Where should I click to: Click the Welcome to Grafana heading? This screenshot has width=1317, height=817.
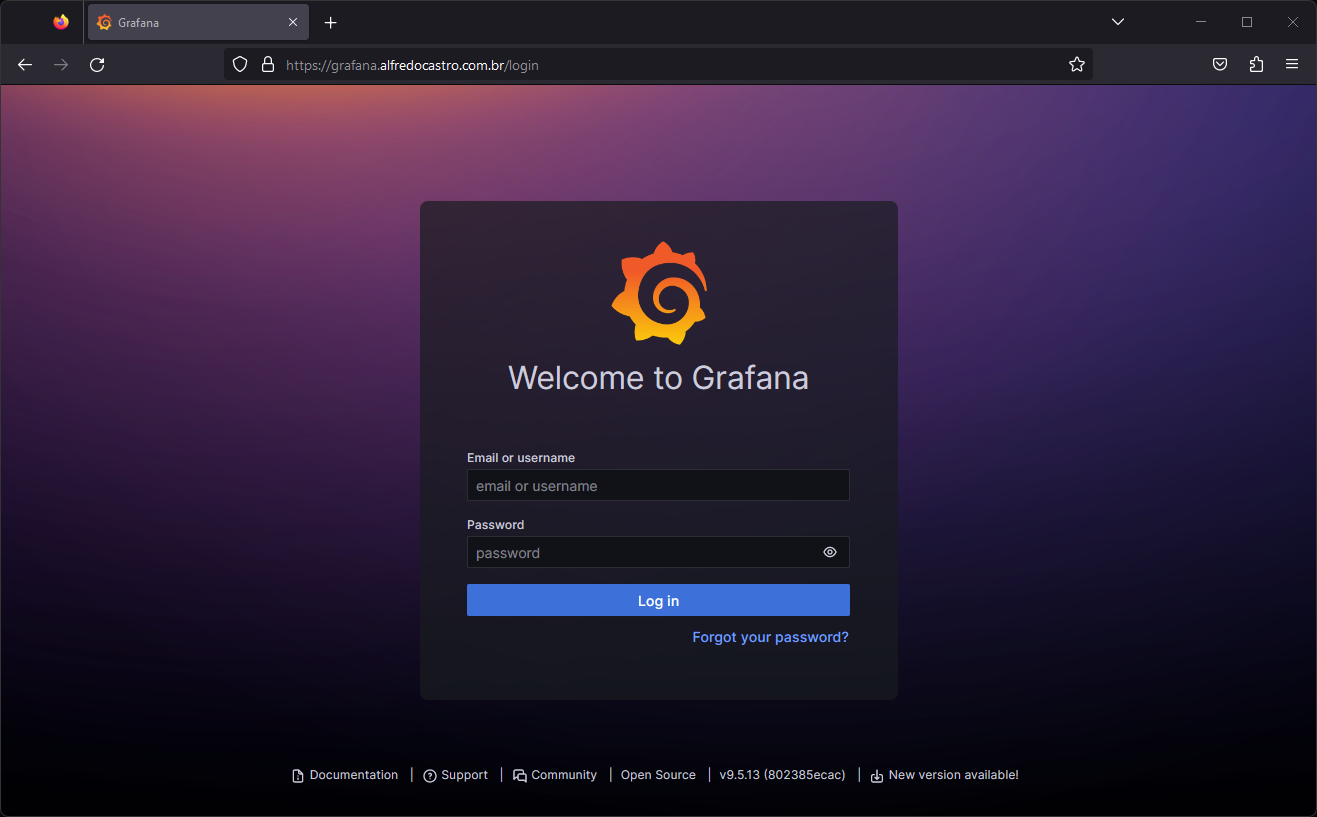click(x=658, y=377)
